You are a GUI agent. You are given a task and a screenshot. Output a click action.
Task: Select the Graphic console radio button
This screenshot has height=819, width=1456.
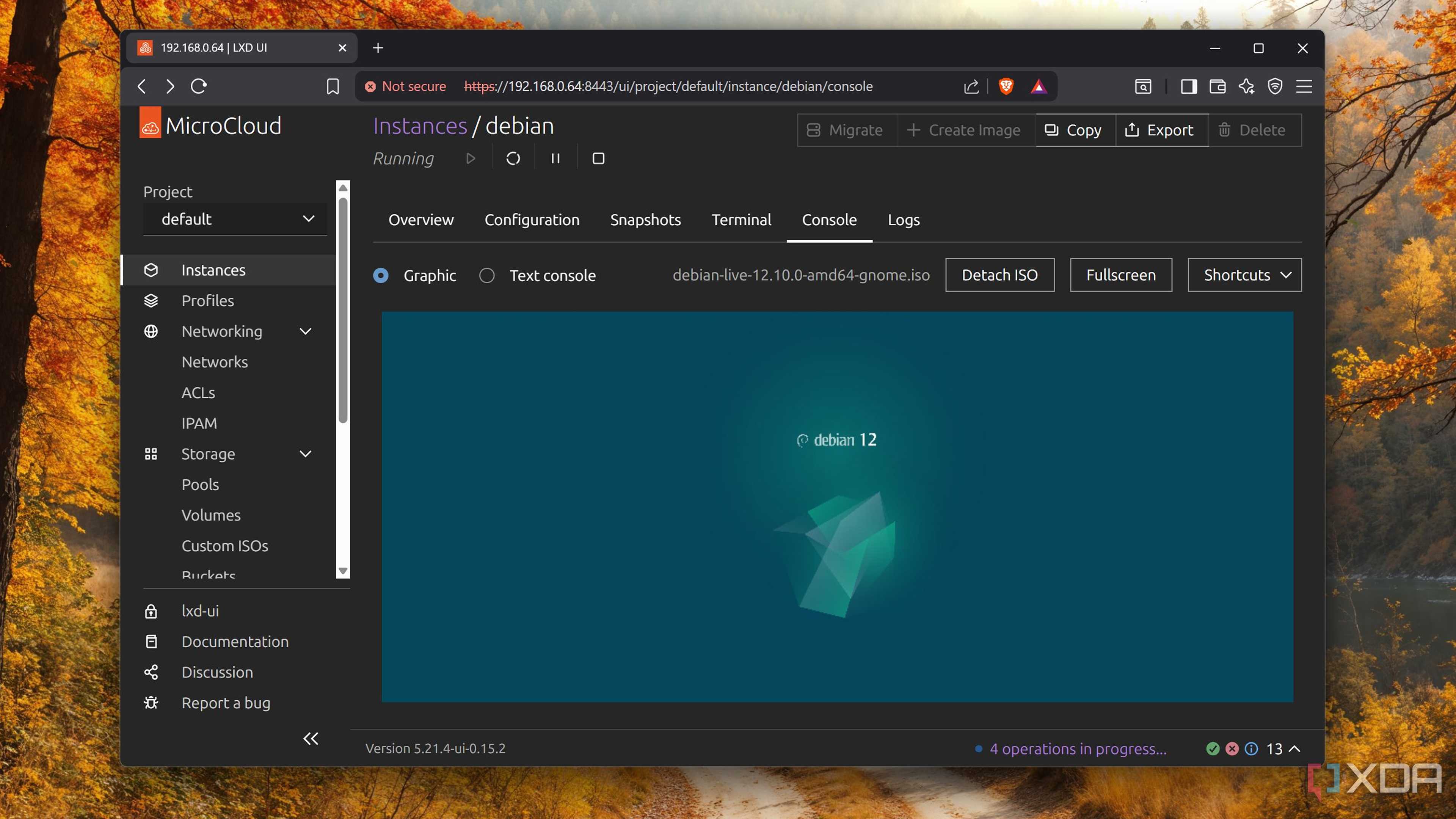coord(381,275)
